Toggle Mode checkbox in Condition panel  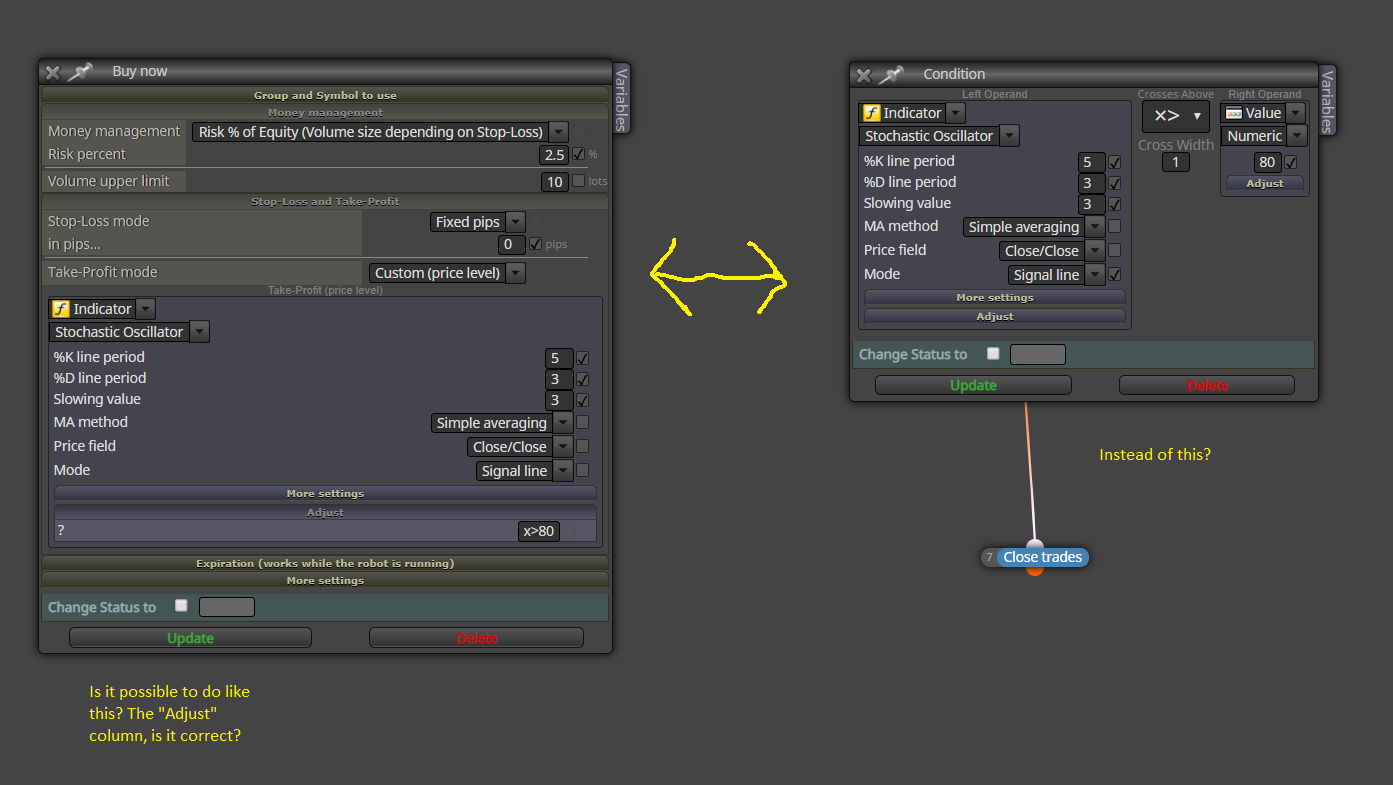pos(1115,274)
